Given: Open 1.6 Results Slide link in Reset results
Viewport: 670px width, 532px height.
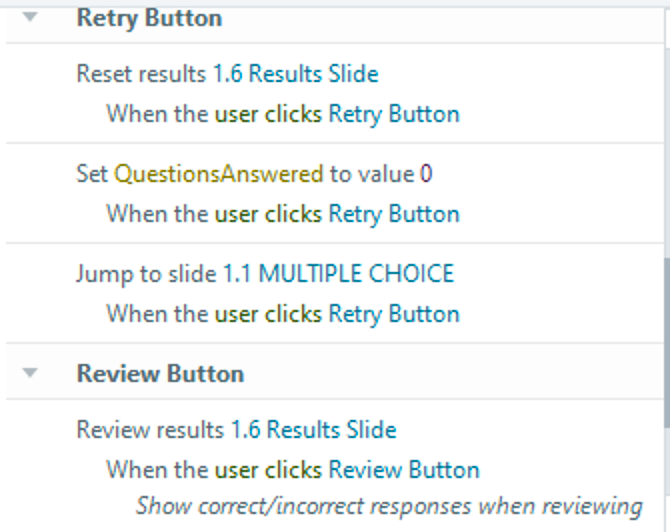Looking at the screenshot, I should coord(295,74).
